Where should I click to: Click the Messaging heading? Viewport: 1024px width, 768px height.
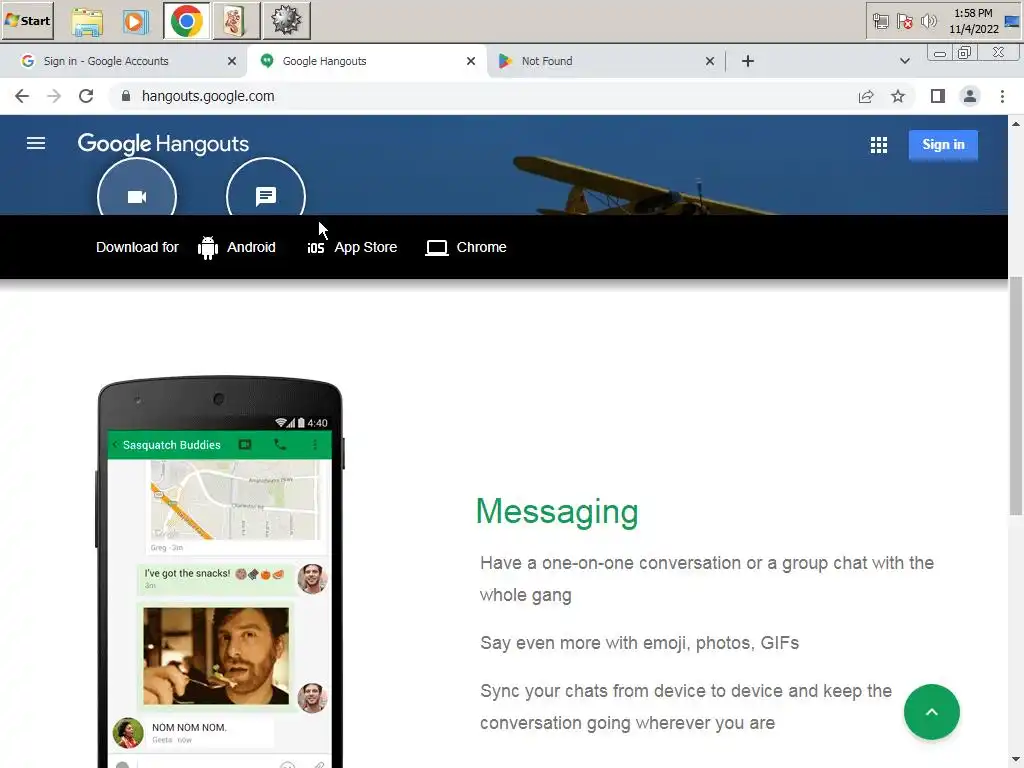[556, 511]
